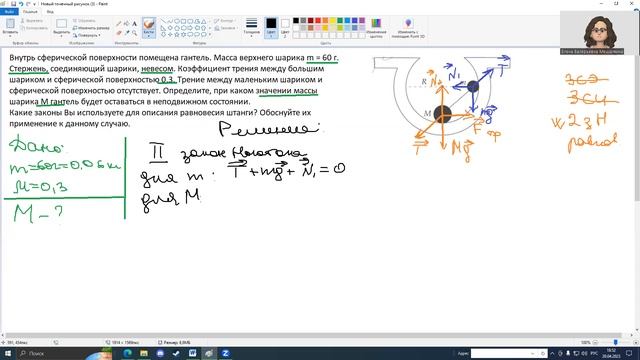Image resolution: width=640 pixels, height=360 pixels.
Task: Switch to the View ribbon tab
Action: (x=50, y=11)
